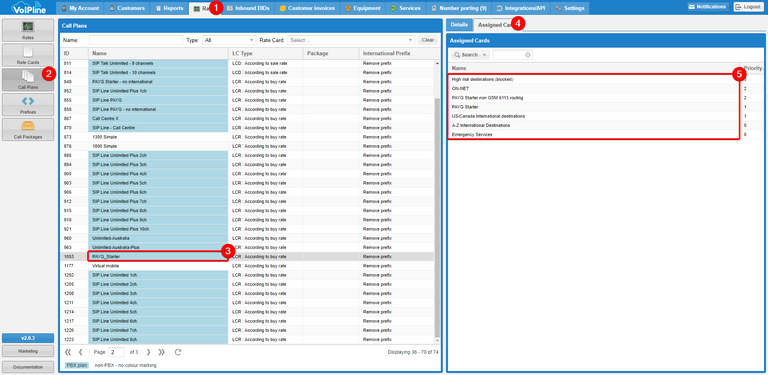Open the Integrations/API tab
The width and height of the screenshot is (768, 375).
[x=521, y=8]
